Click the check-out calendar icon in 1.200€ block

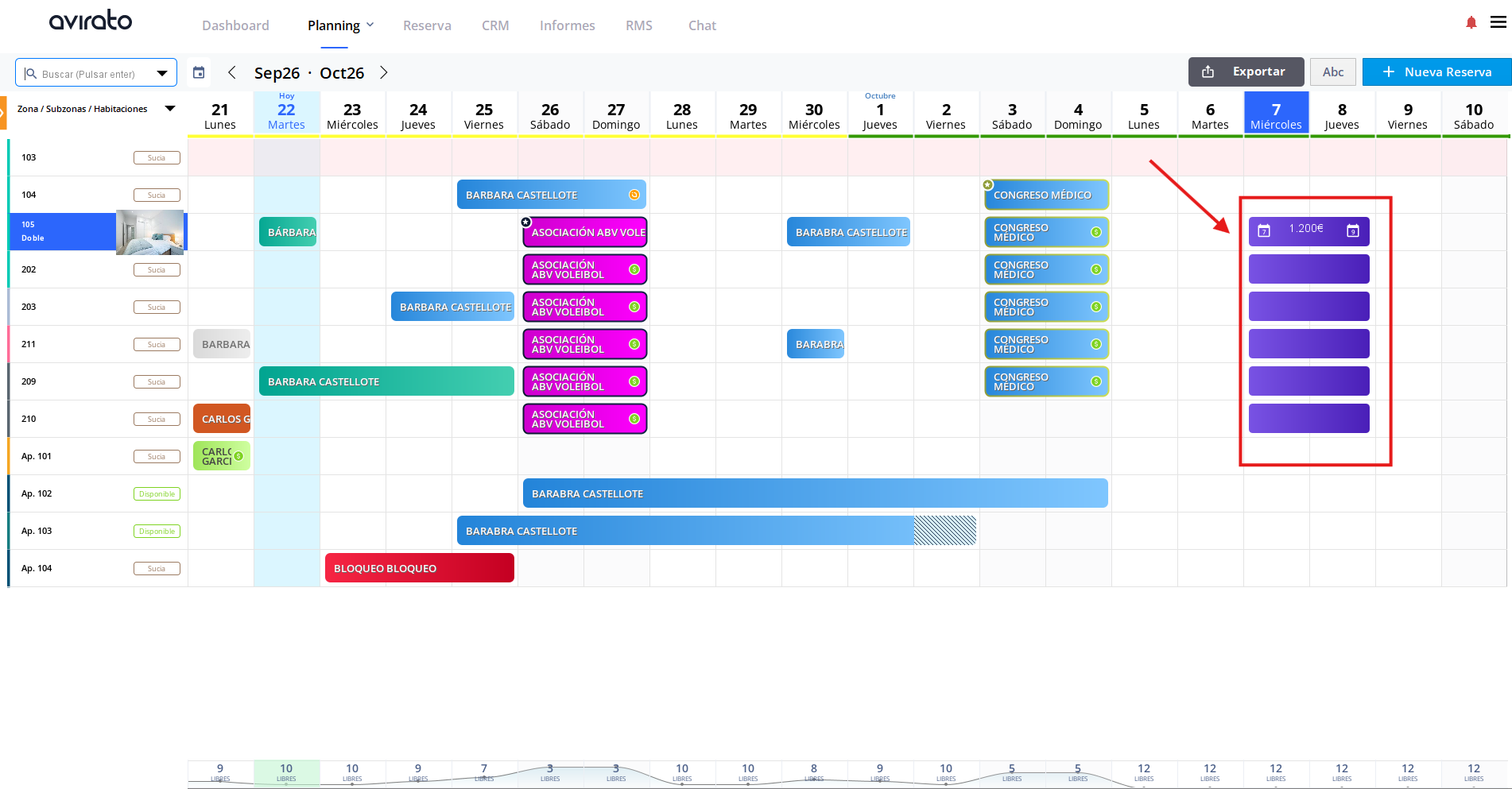(1353, 230)
